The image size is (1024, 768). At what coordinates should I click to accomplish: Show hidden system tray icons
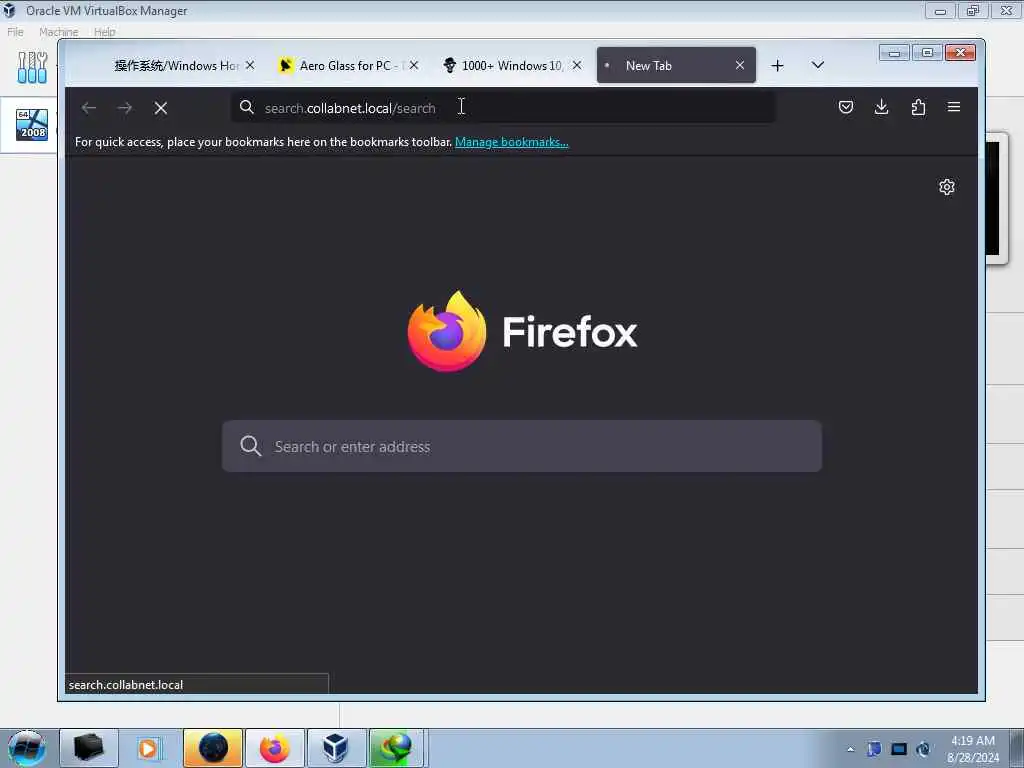[850, 749]
